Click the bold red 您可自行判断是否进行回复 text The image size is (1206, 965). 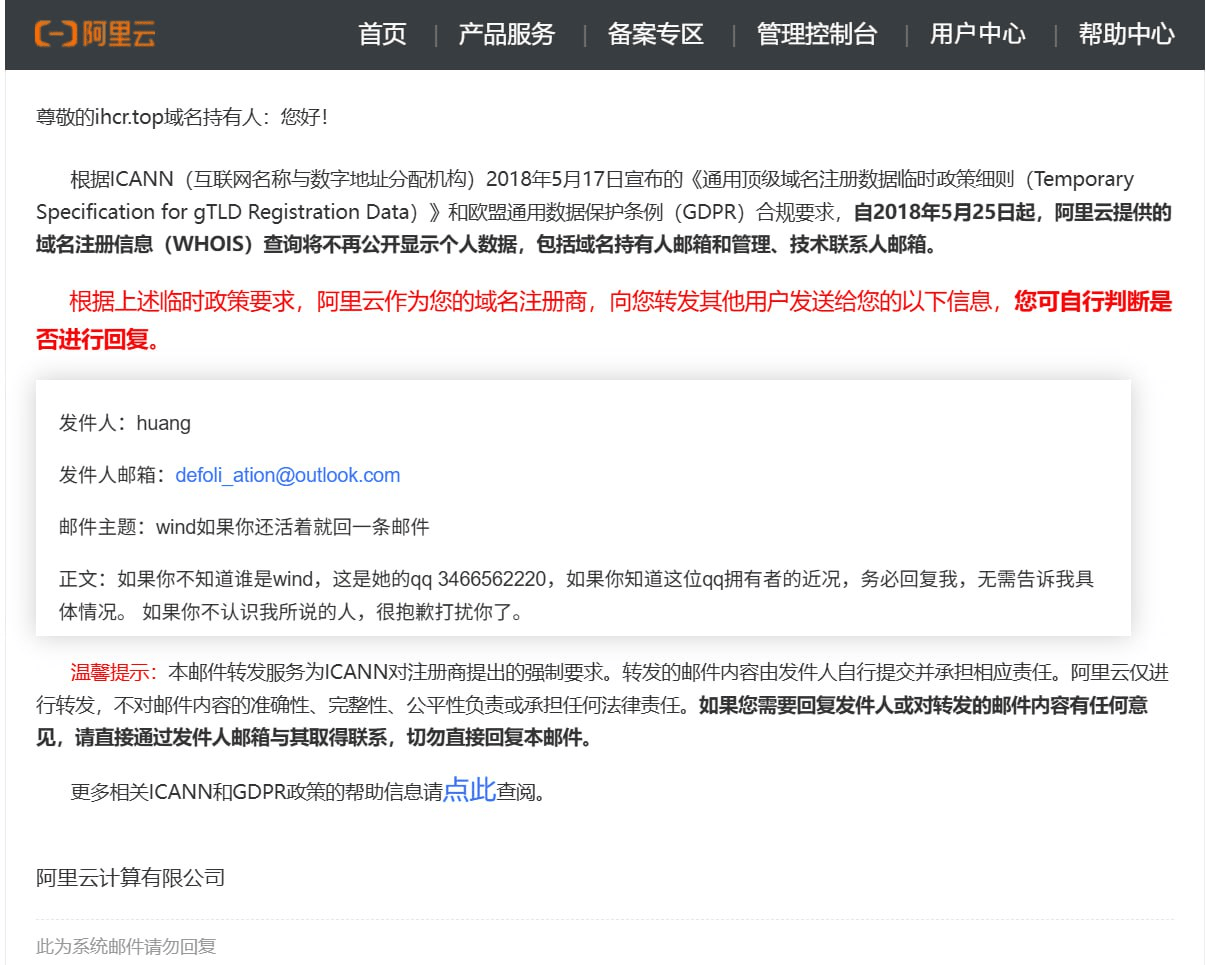pos(1092,302)
